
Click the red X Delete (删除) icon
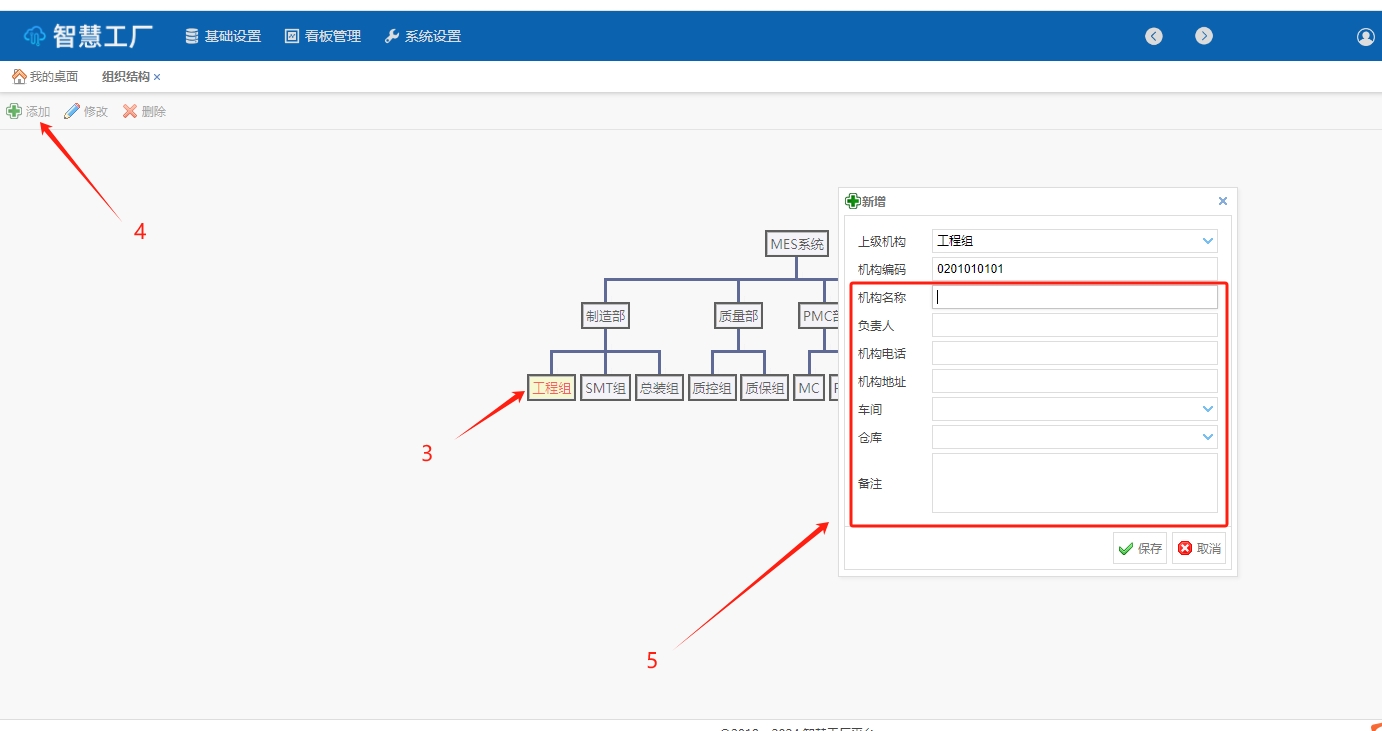[x=130, y=112]
